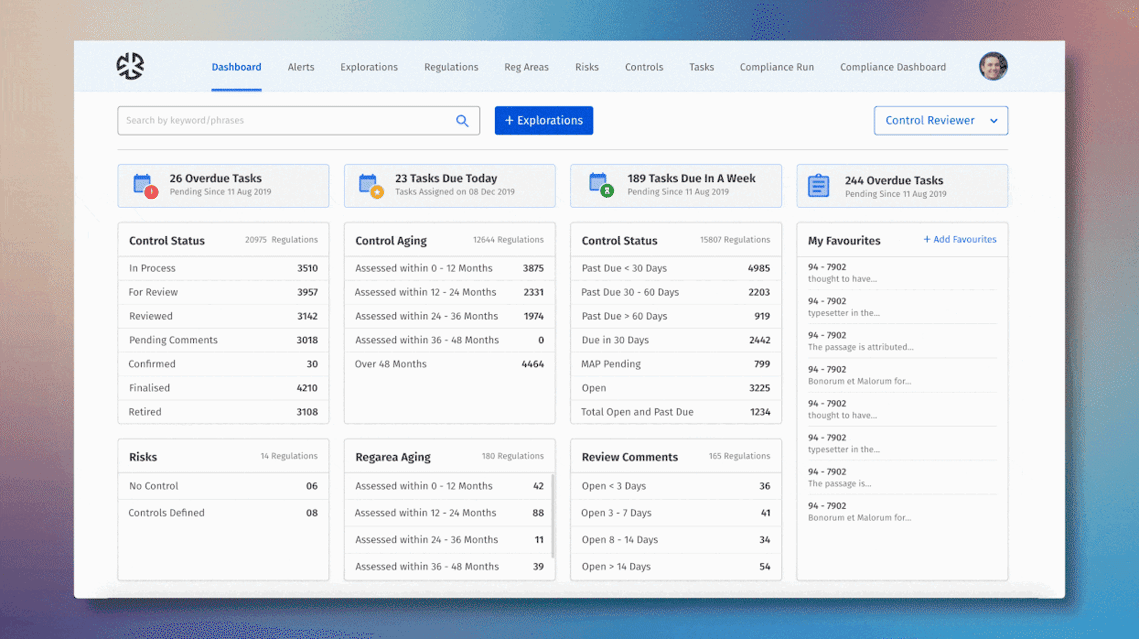Open the Tasks tab

coord(702,67)
